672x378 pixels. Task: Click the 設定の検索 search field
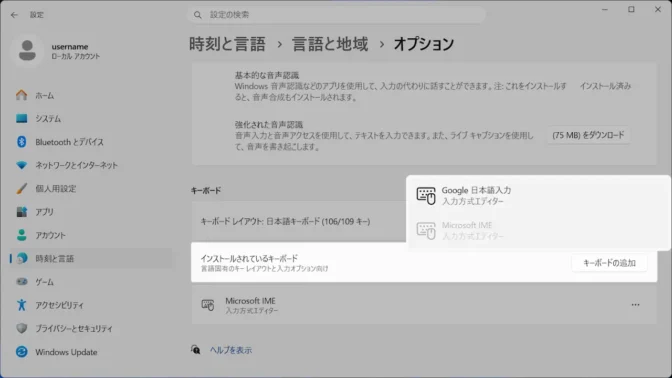(x=336, y=15)
